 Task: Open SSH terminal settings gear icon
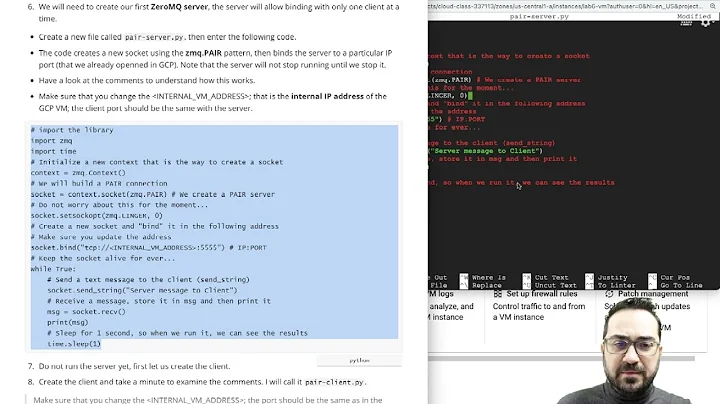point(706,22)
